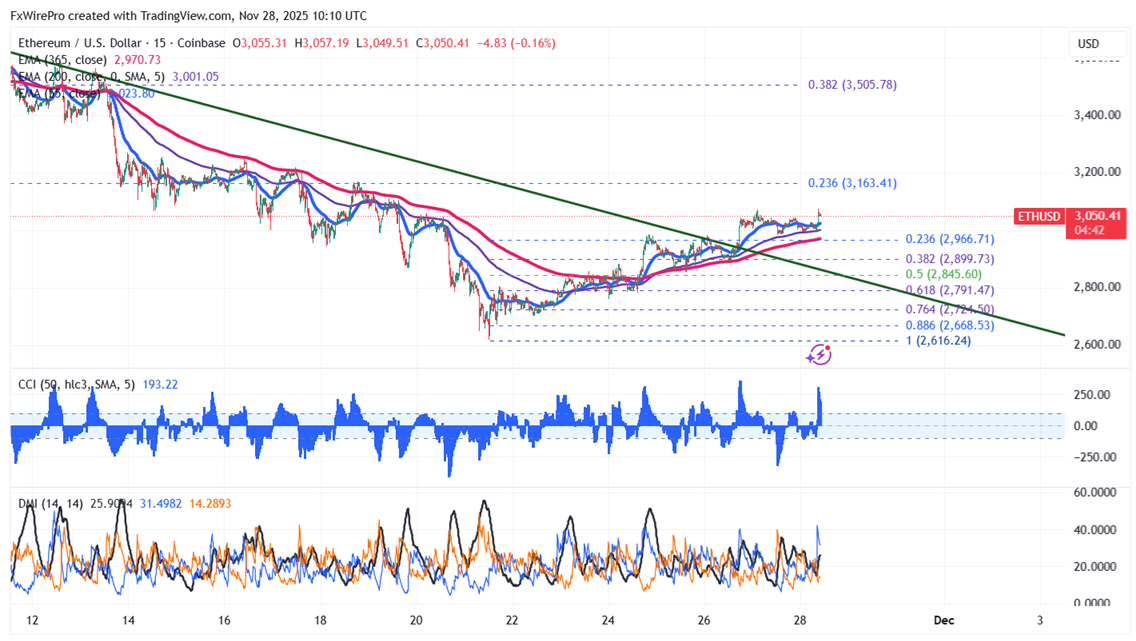Click the EMA (200, close, 0, SMA, 5) legend

click(x=91, y=77)
